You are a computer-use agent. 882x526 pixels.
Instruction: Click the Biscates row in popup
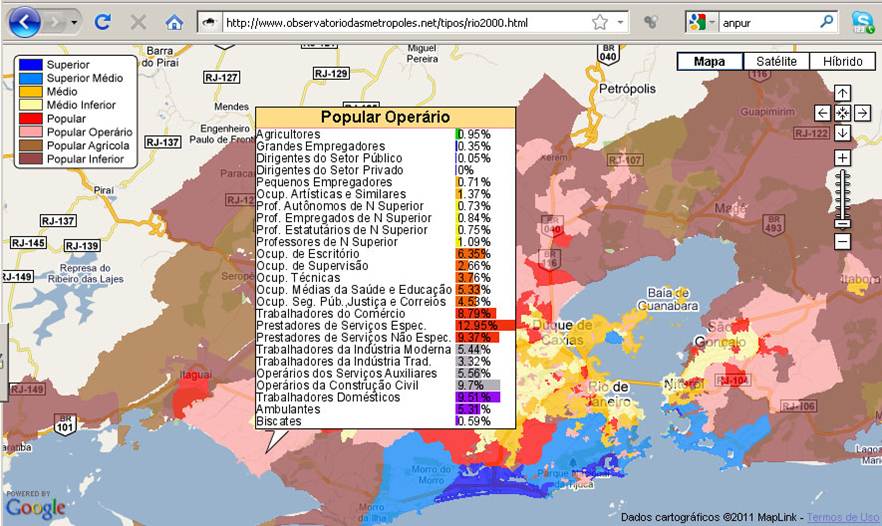385,421
